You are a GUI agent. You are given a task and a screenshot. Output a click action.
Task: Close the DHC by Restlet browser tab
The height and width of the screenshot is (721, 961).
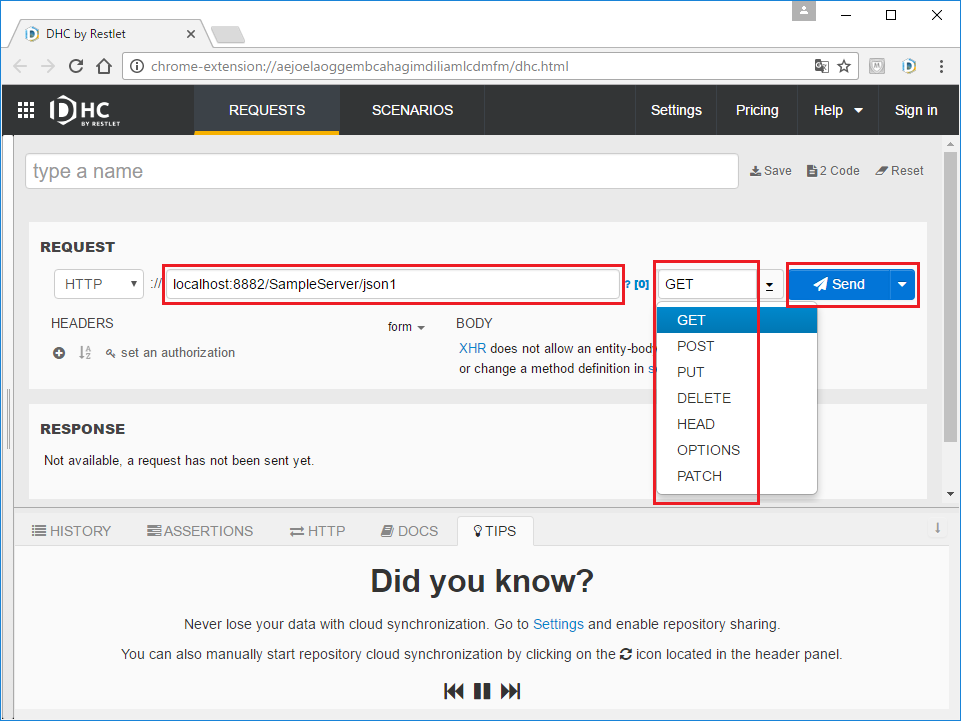[191, 34]
